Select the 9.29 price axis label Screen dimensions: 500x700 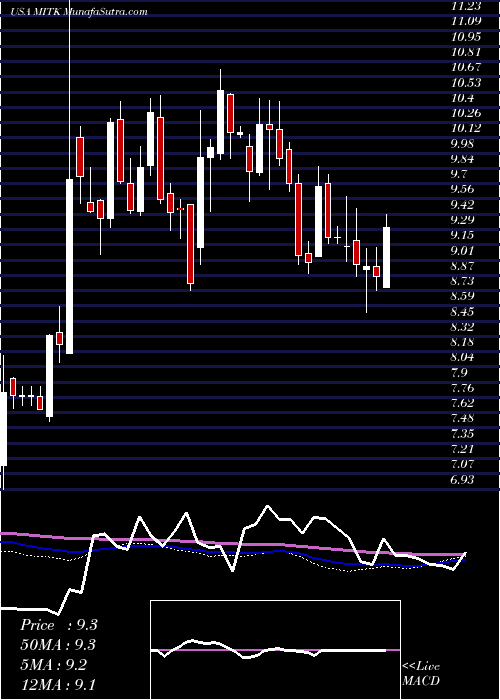(463, 220)
